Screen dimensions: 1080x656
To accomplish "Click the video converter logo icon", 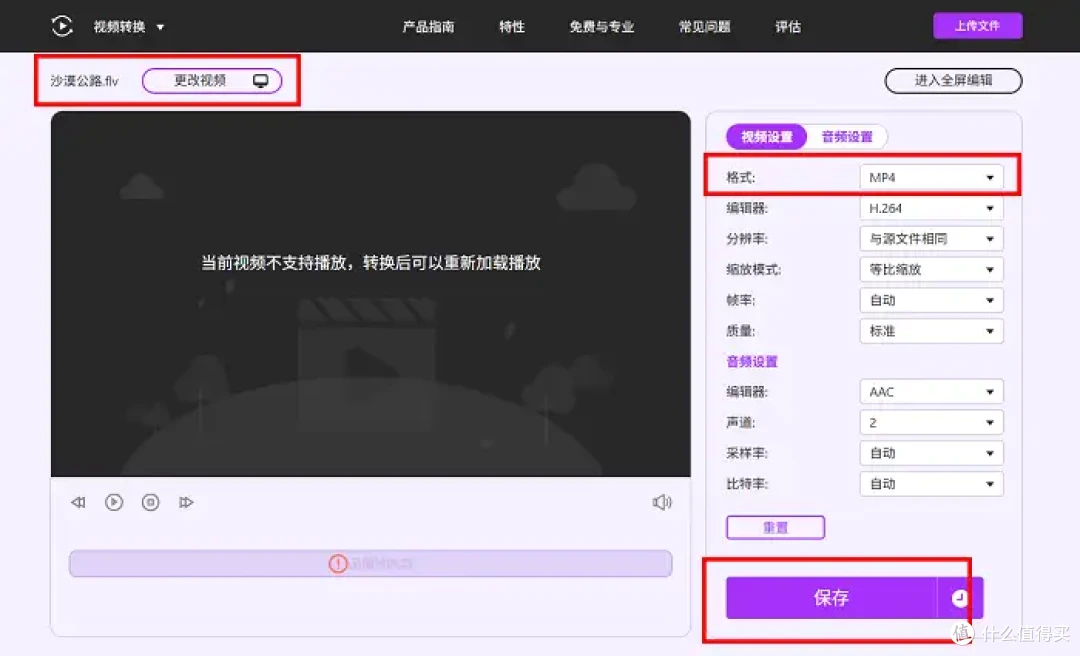I will pos(62,26).
